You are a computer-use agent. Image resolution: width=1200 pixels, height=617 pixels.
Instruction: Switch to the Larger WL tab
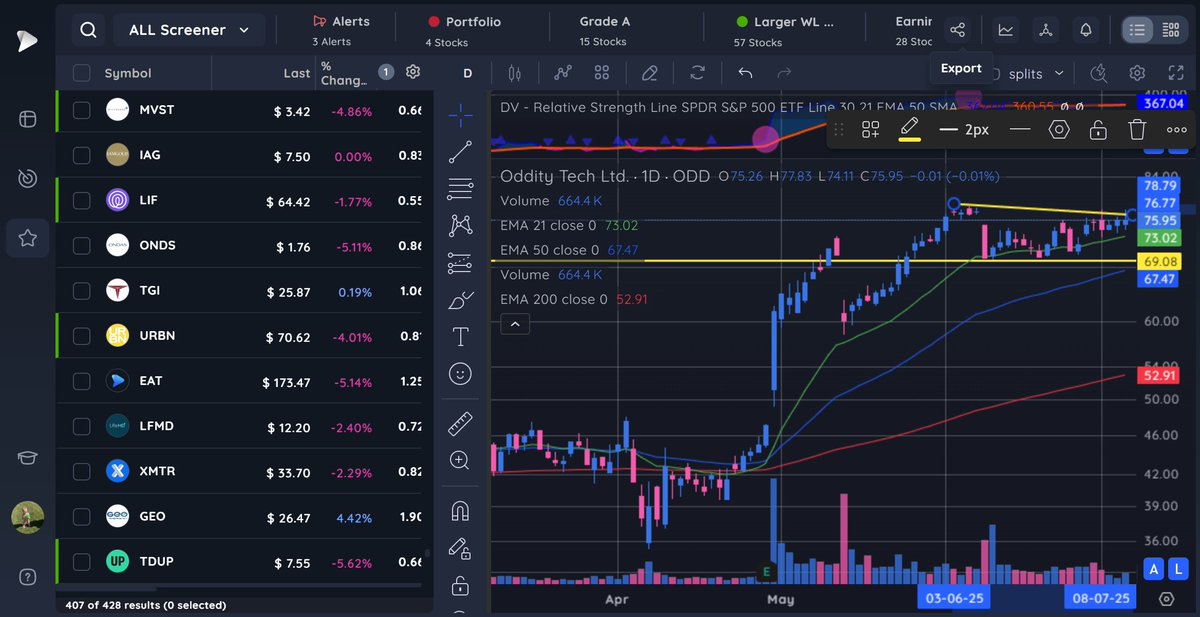(x=785, y=30)
